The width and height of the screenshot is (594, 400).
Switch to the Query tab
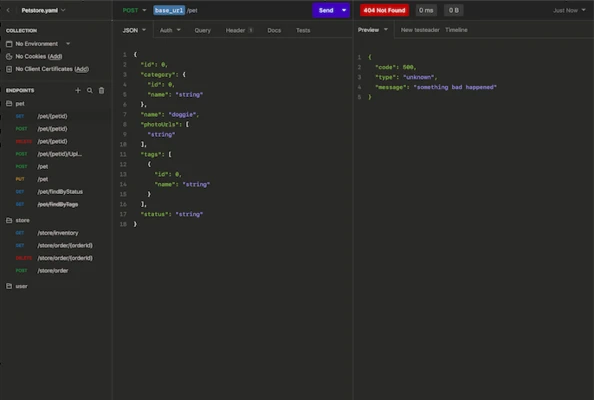tap(202, 30)
